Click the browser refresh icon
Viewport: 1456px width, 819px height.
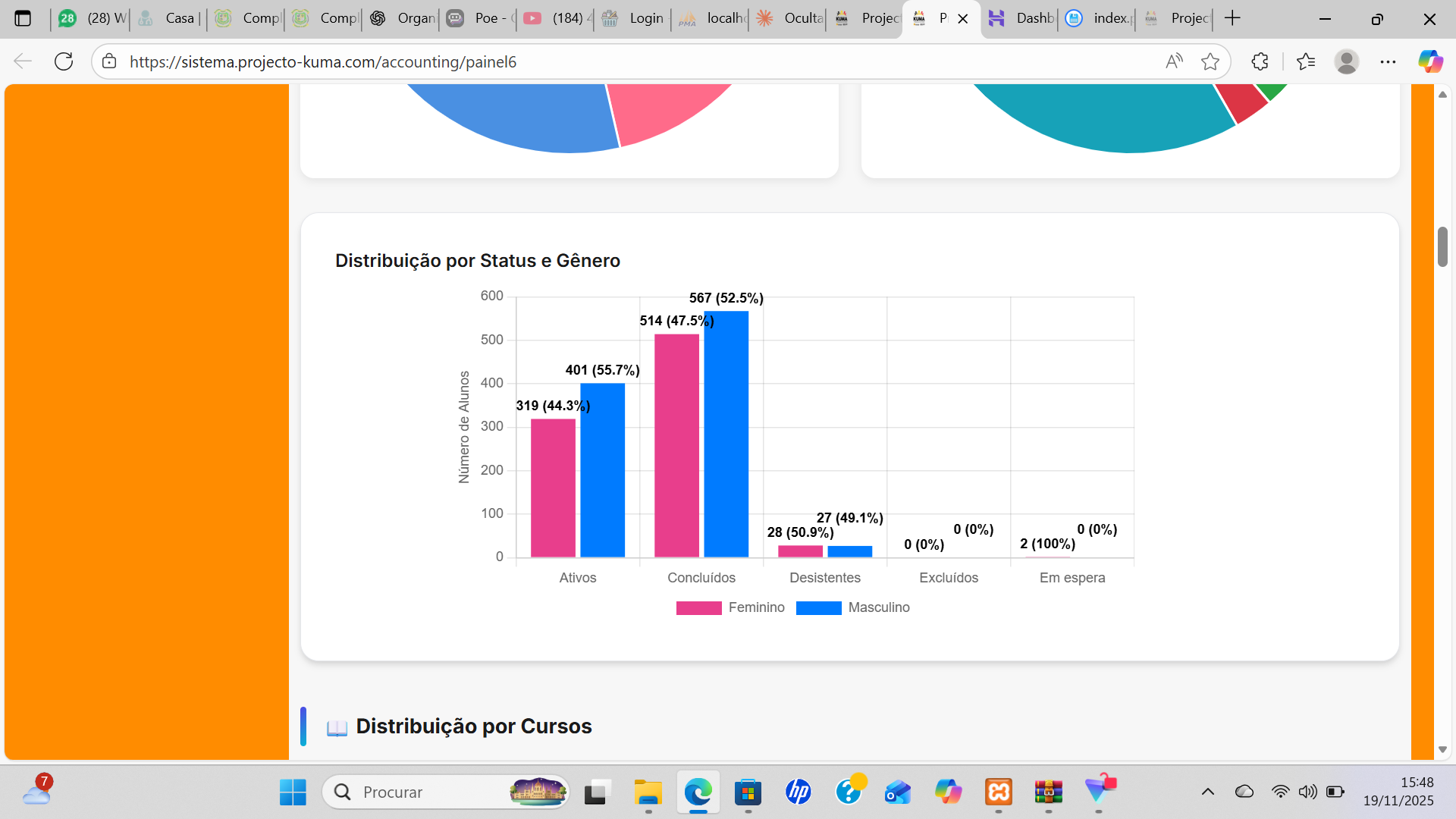click(64, 61)
